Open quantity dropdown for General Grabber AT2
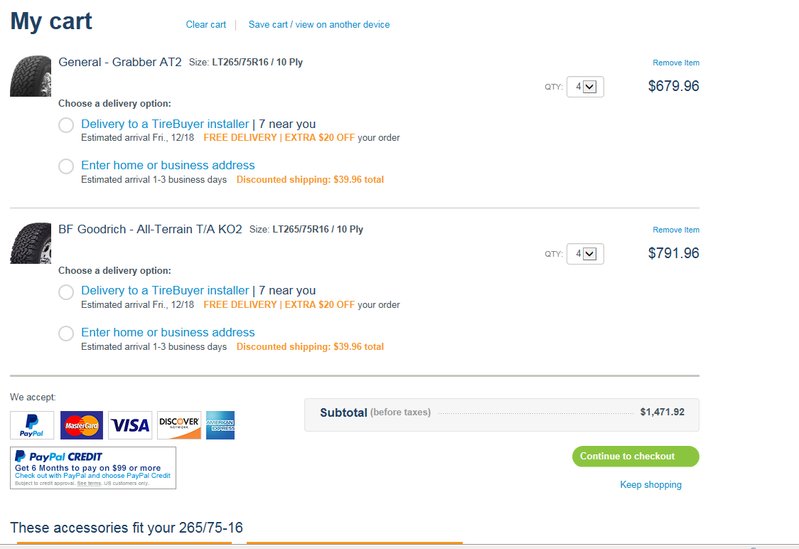Screen dimensions: 799x549 (585, 87)
